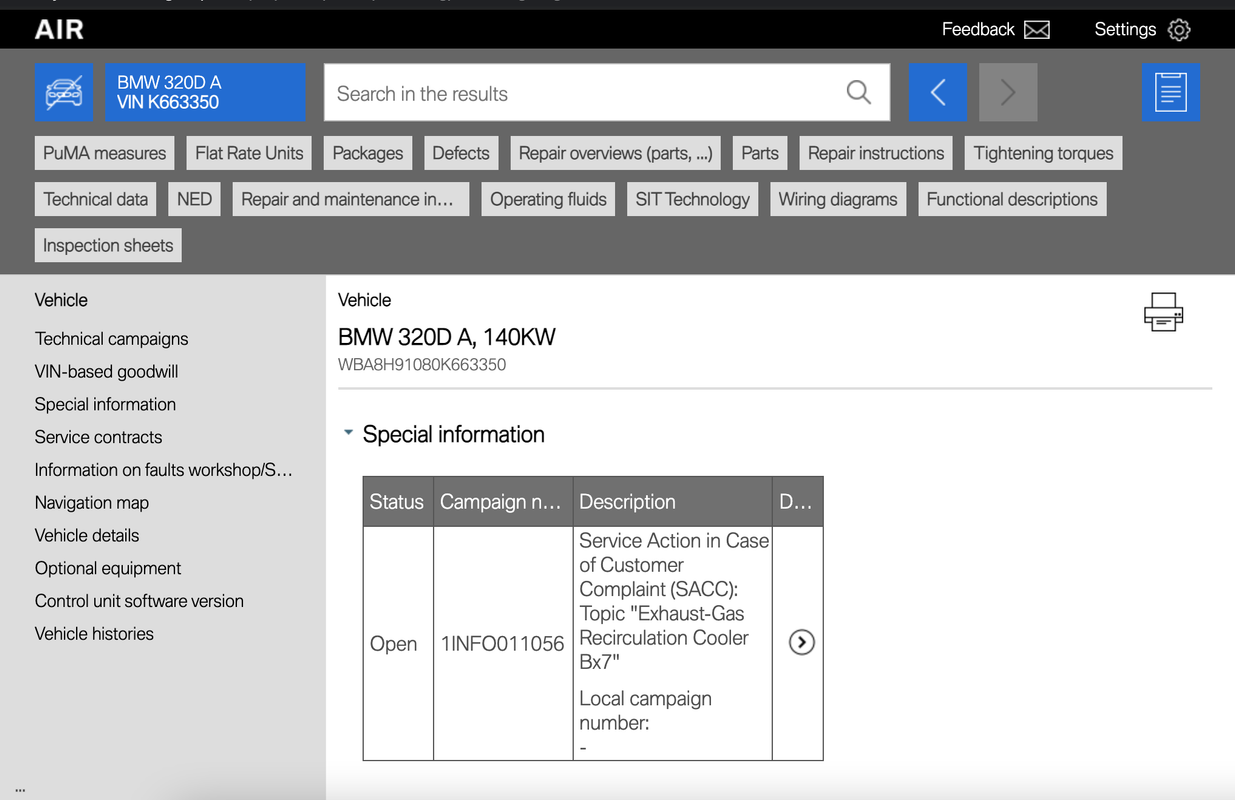Open the Feedback envelope icon

click(x=1037, y=30)
